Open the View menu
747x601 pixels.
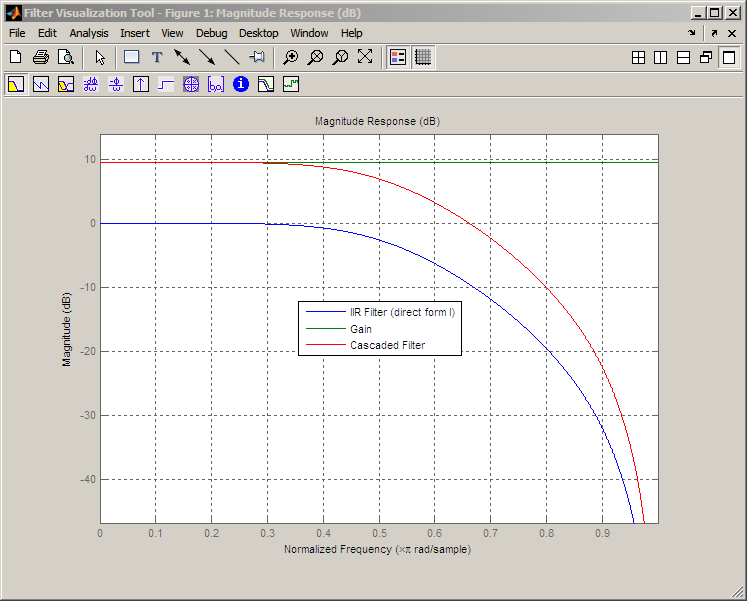pyautogui.click(x=172, y=33)
